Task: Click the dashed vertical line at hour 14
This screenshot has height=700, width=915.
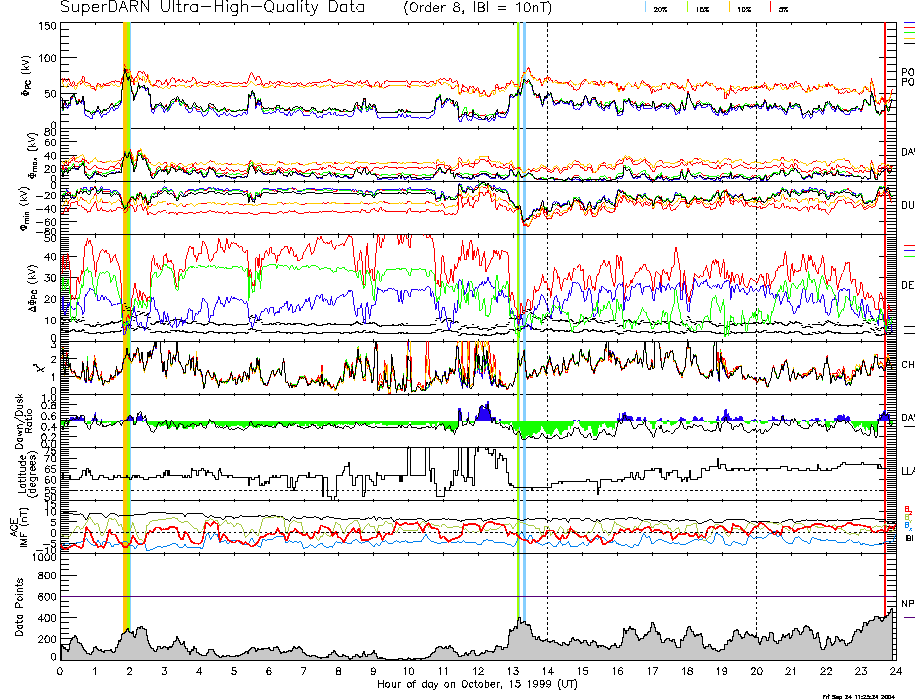Action: [547, 341]
